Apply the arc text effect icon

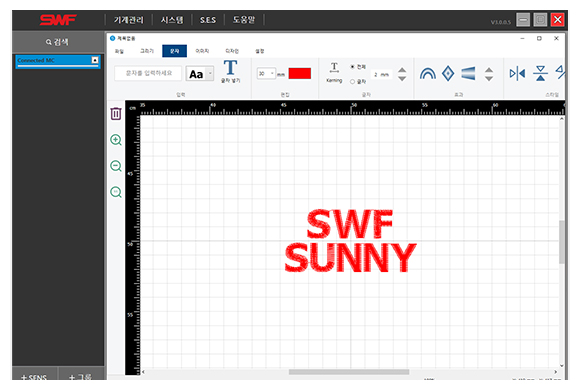428,73
